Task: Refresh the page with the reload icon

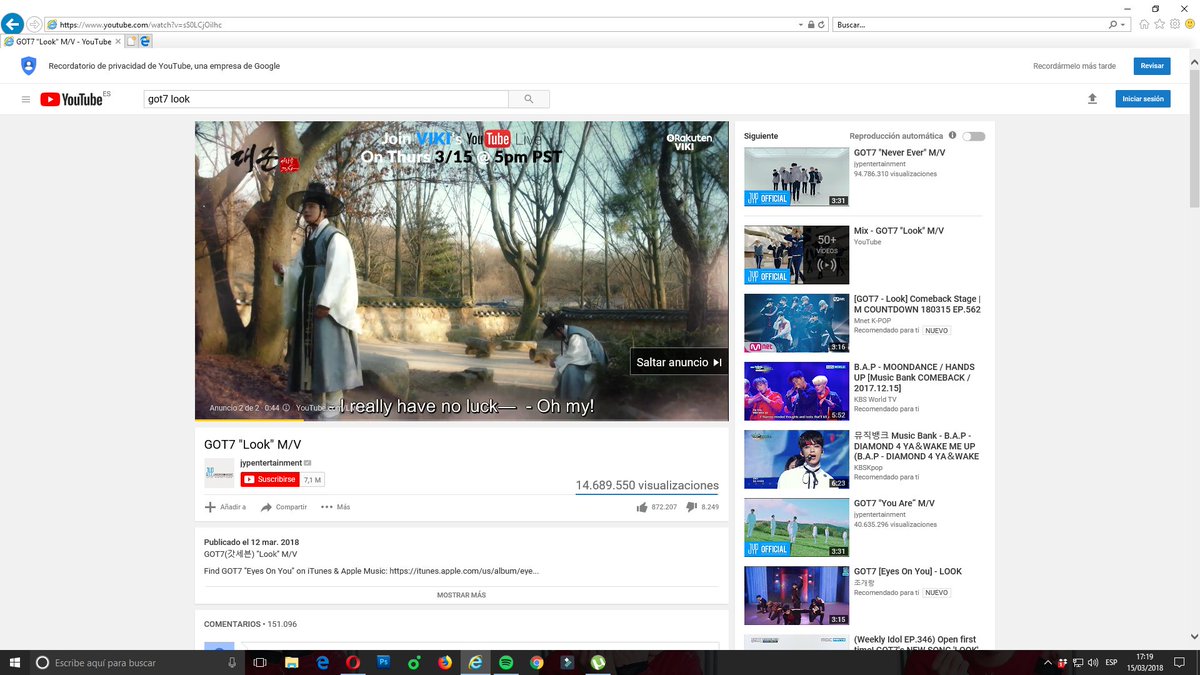Action: pyautogui.click(x=821, y=24)
